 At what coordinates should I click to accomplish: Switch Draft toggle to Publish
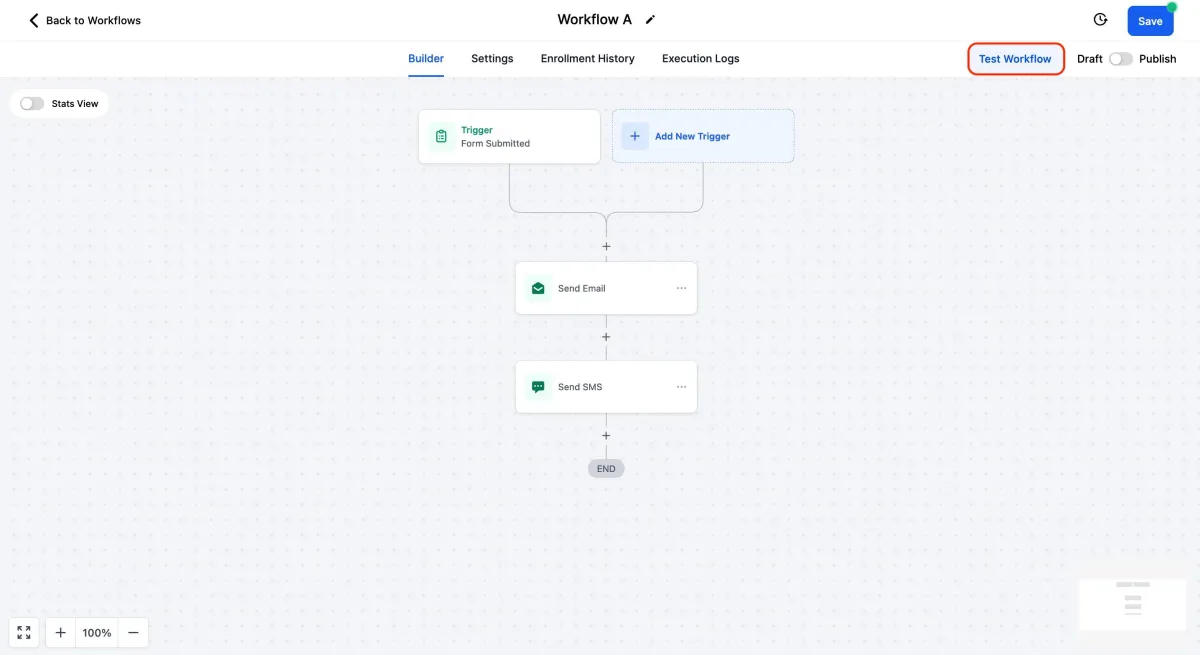click(x=1121, y=59)
